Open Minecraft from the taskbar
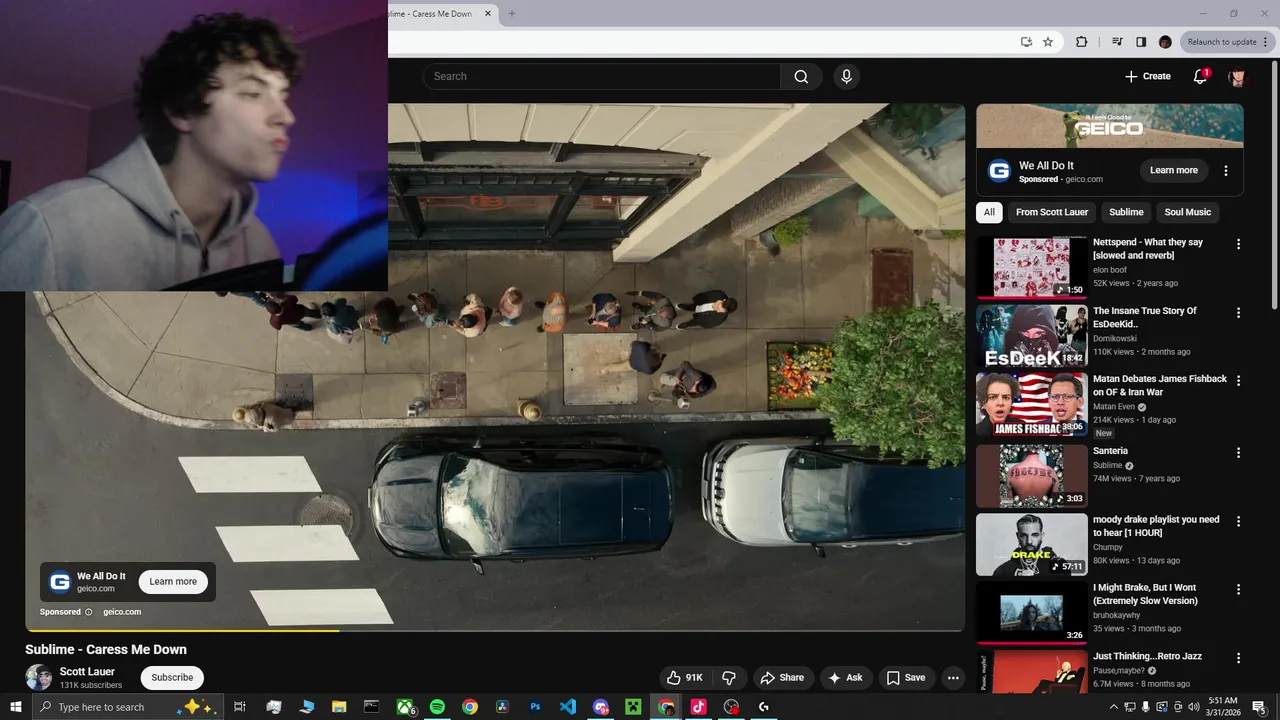1280x720 pixels. 633,707
